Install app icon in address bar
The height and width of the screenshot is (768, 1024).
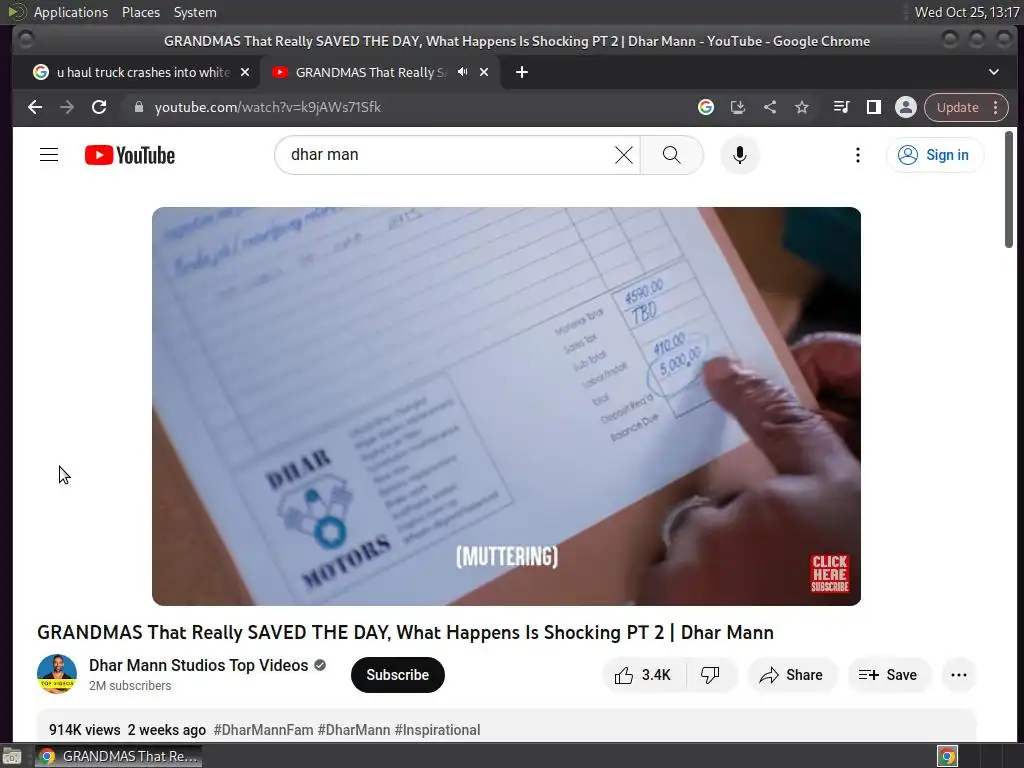pyautogui.click(x=737, y=107)
